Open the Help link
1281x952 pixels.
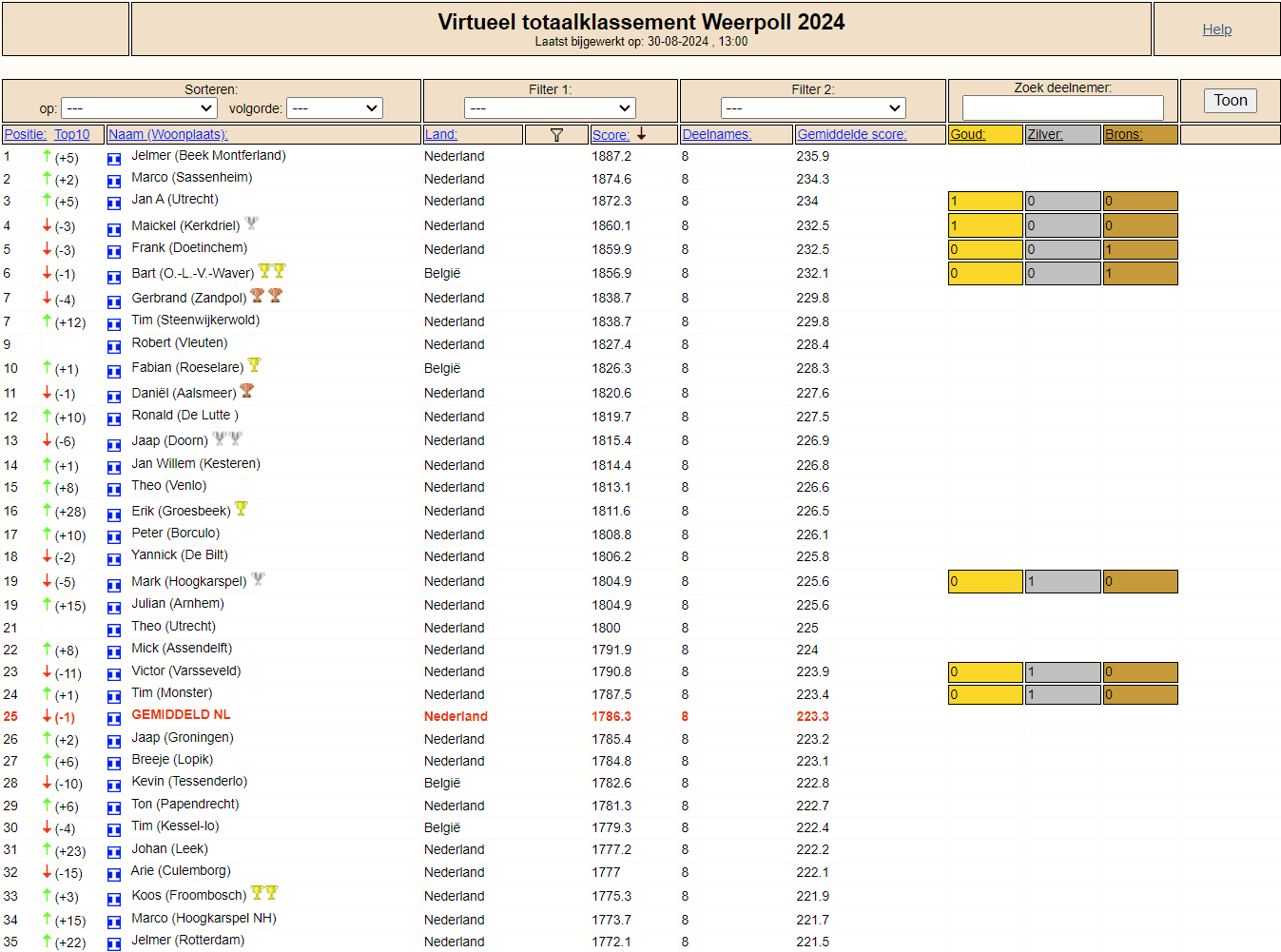[1217, 29]
